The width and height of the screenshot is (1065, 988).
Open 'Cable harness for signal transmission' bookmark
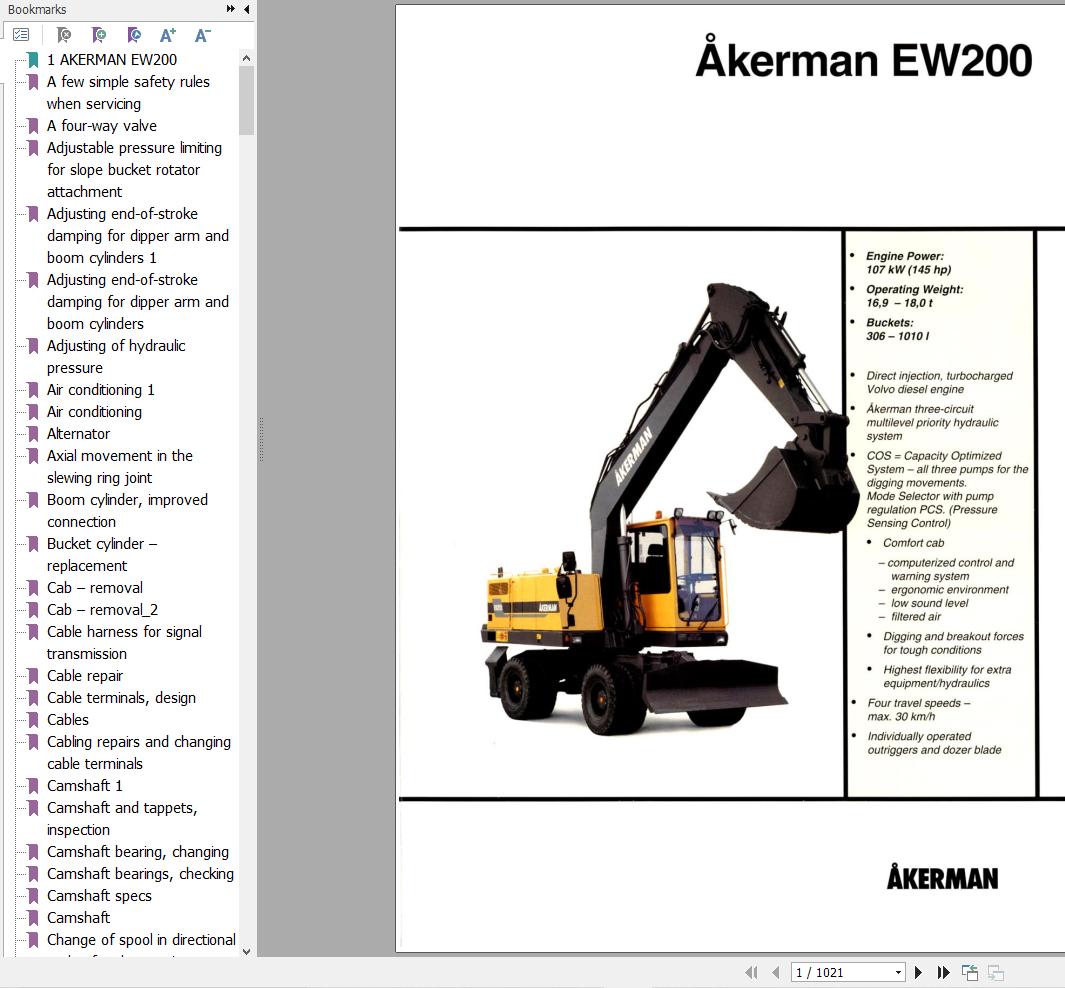[124, 642]
